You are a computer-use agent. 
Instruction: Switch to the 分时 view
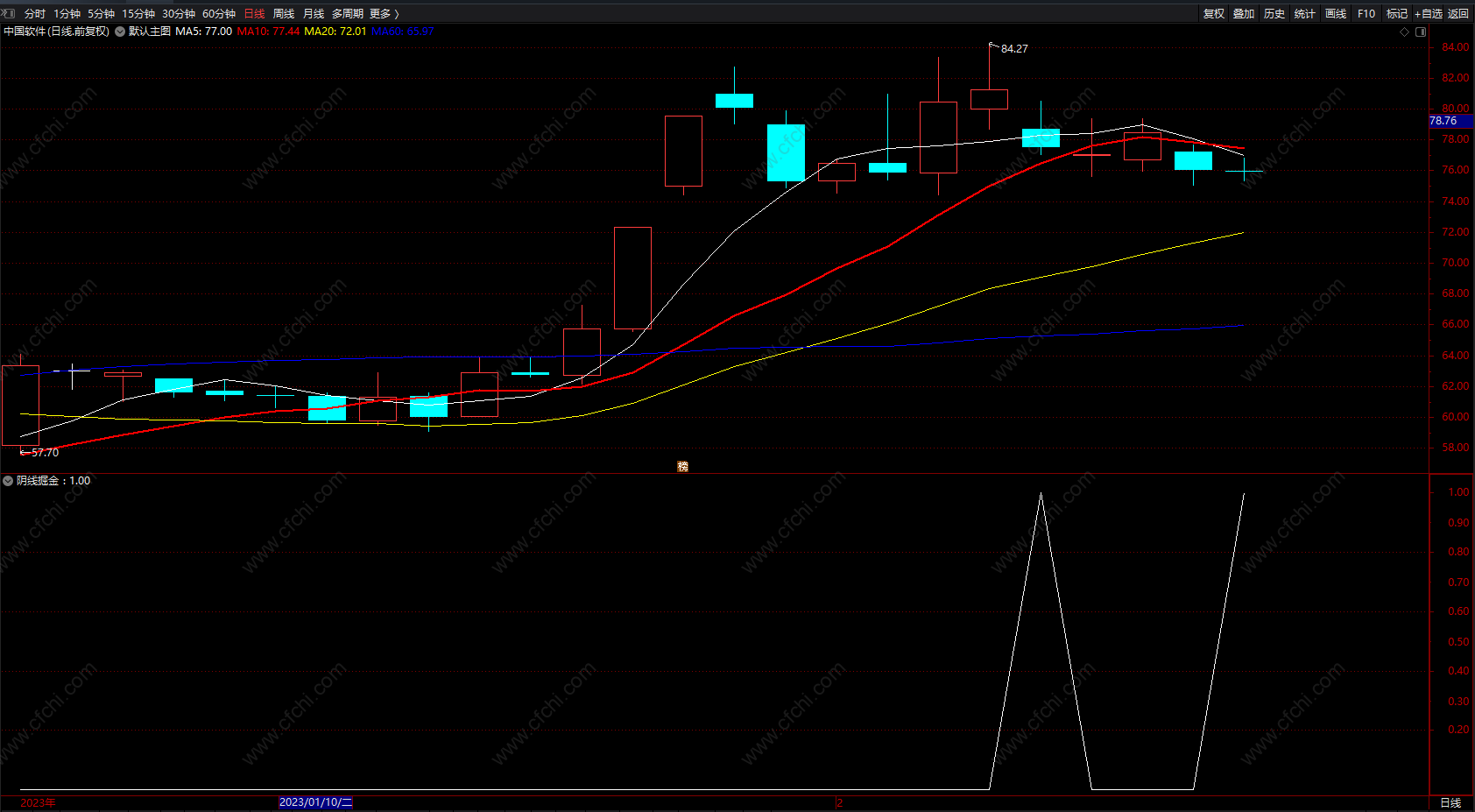[35, 14]
